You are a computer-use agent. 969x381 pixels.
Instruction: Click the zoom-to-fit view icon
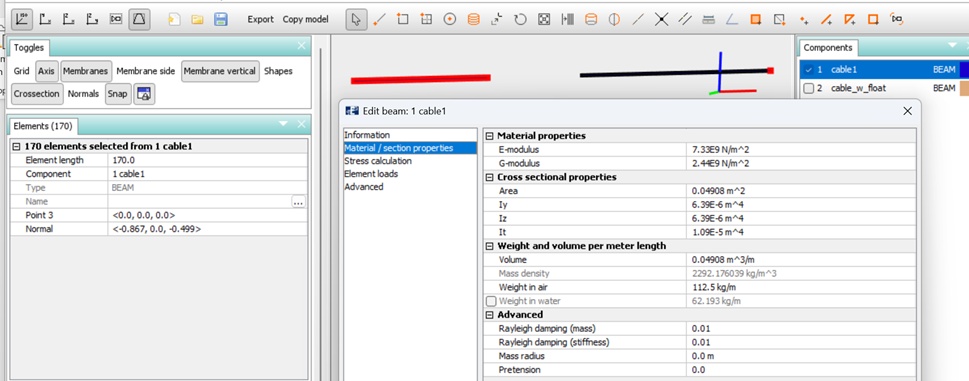116,20
